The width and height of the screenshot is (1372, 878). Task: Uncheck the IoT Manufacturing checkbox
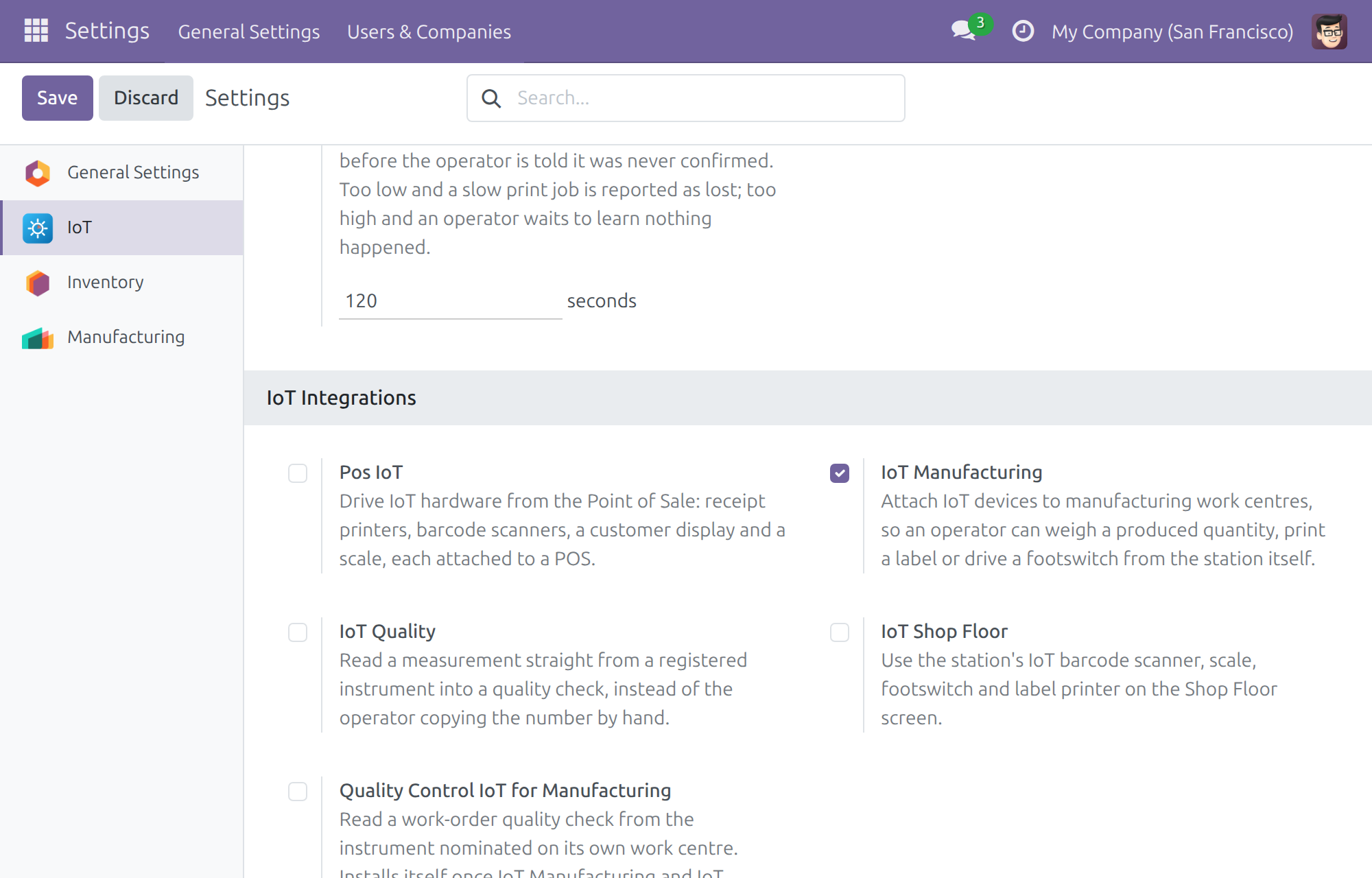(840, 473)
